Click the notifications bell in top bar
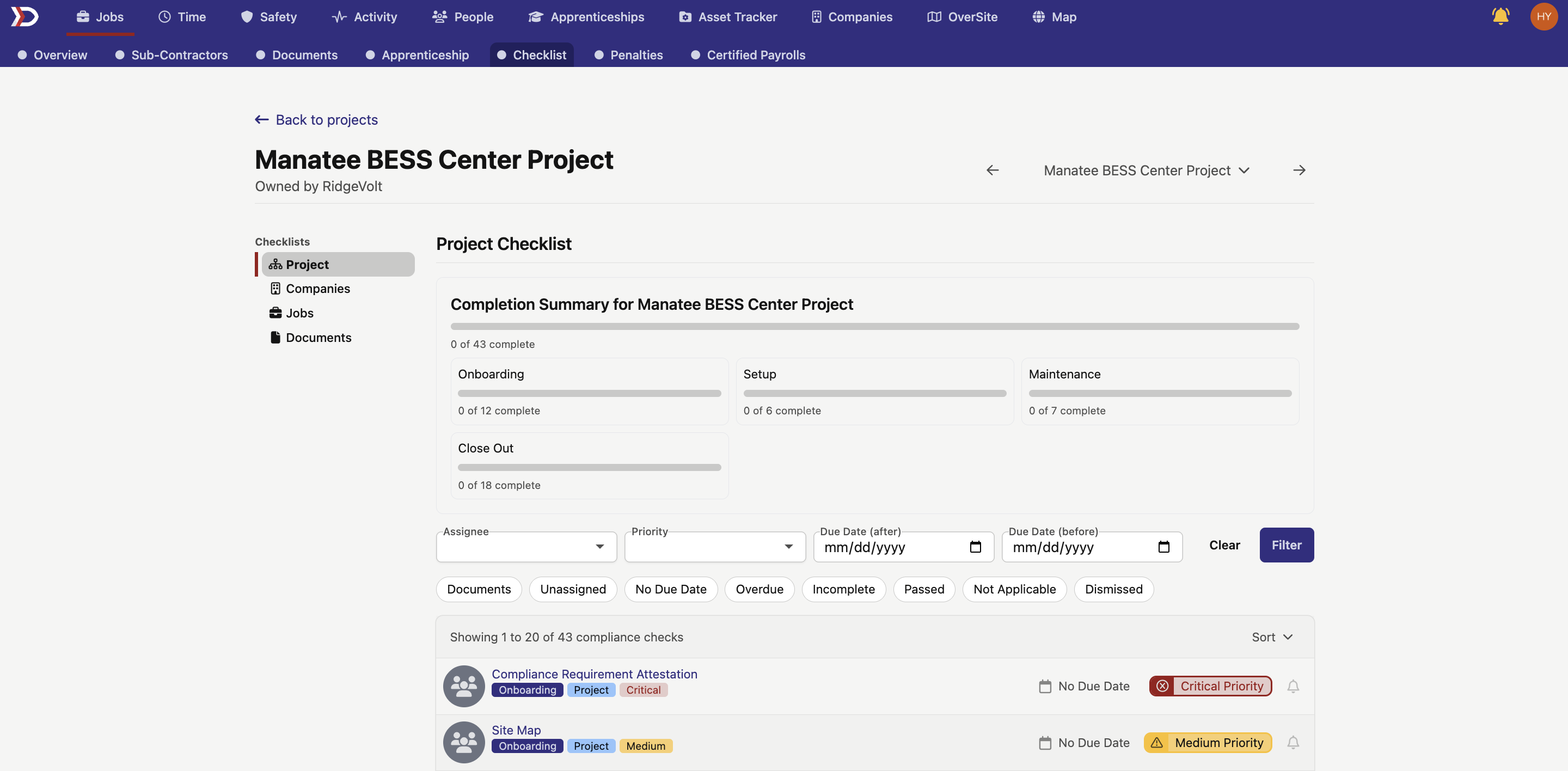 1500,16
